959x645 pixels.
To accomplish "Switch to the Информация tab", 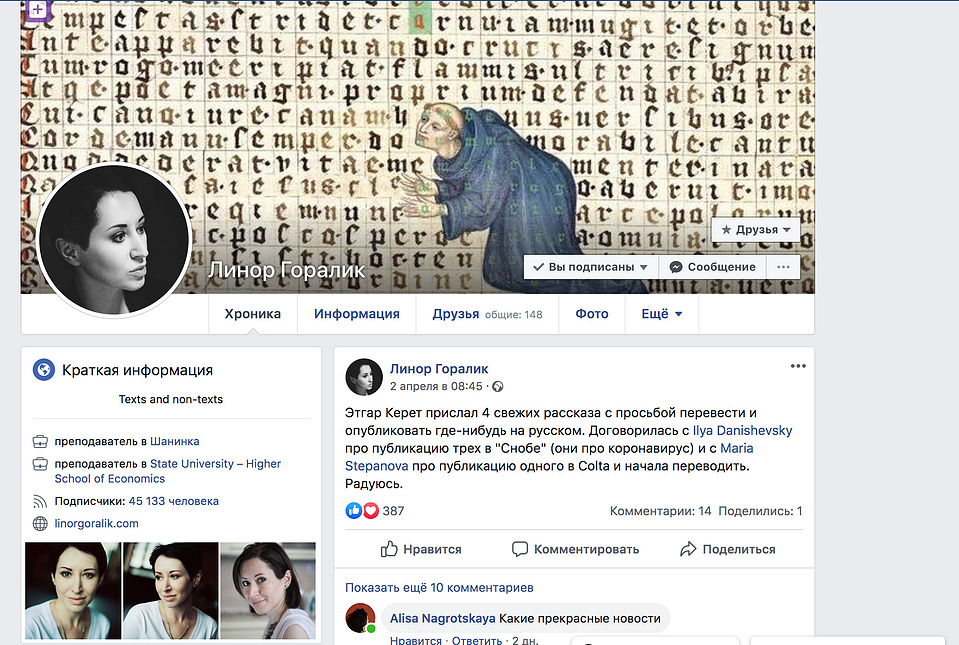I will (357, 314).
